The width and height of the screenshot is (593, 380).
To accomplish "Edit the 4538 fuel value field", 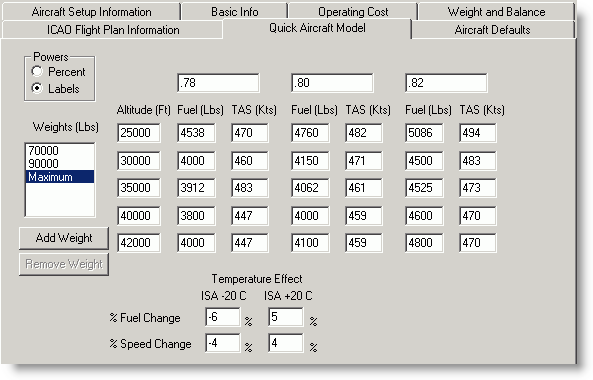I will (196, 133).
